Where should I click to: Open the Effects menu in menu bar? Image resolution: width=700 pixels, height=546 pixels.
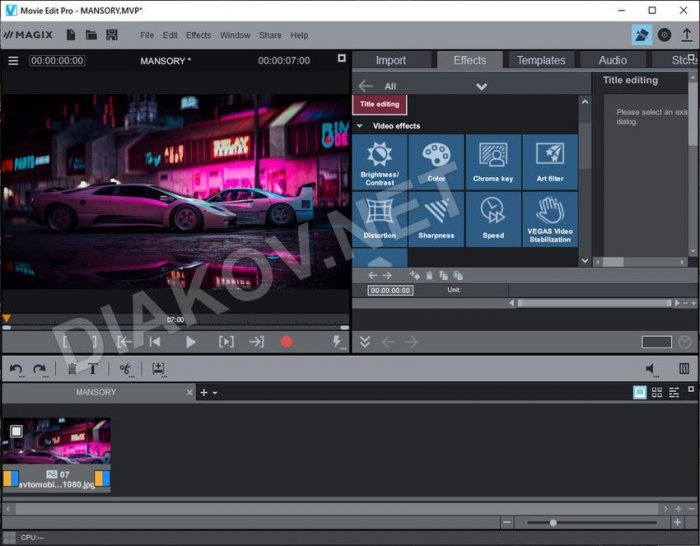point(198,35)
